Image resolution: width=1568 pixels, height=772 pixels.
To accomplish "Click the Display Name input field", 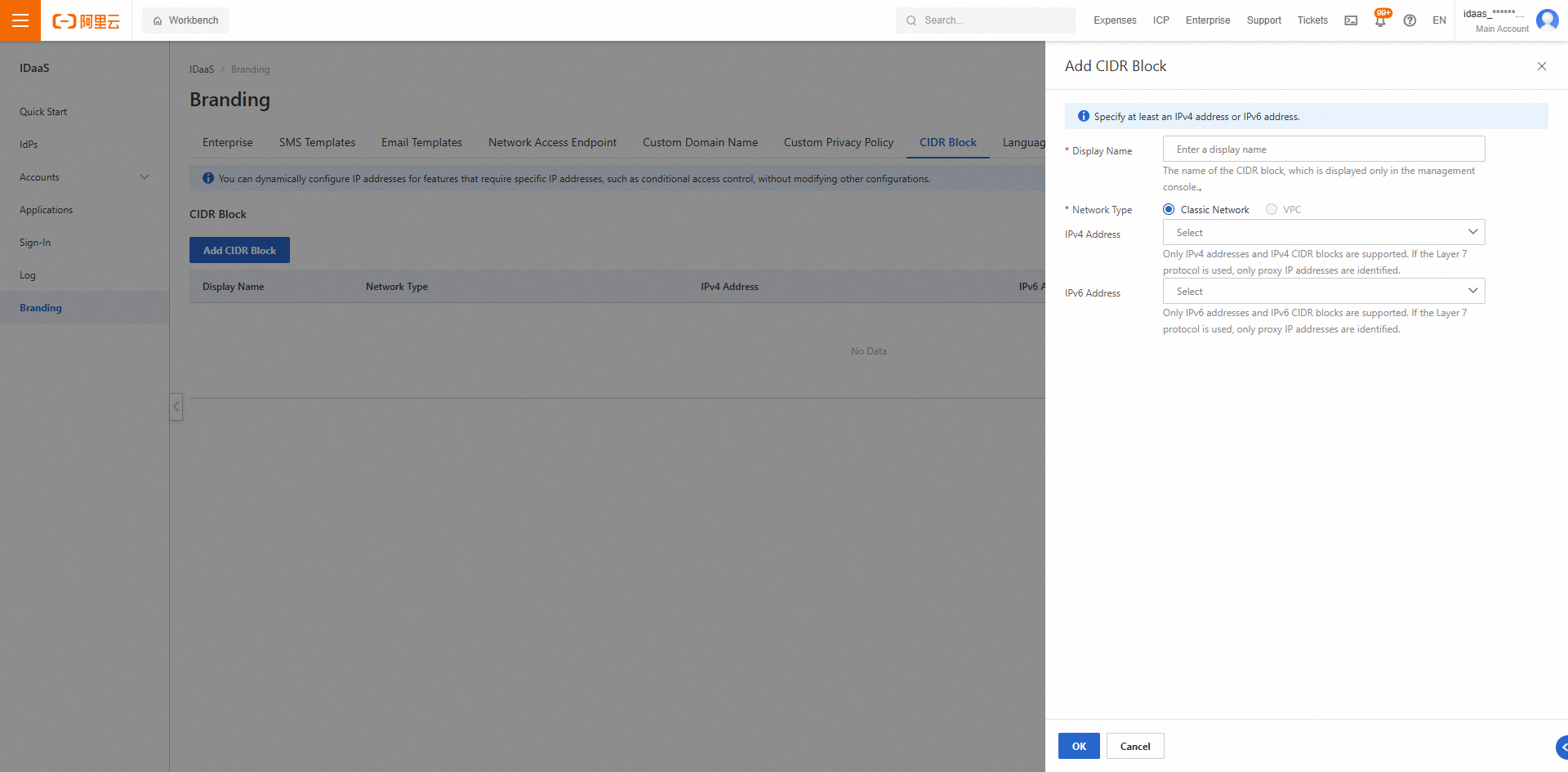I will [x=1323, y=149].
